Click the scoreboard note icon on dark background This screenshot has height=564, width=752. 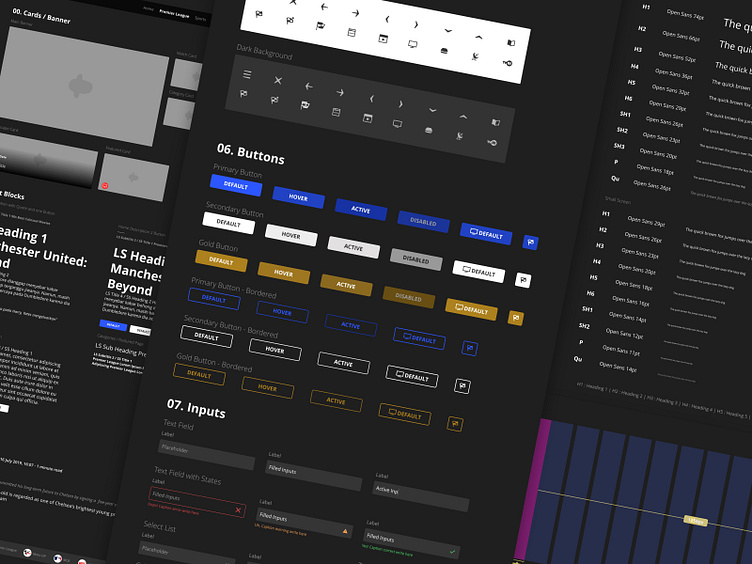pos(336,112)
